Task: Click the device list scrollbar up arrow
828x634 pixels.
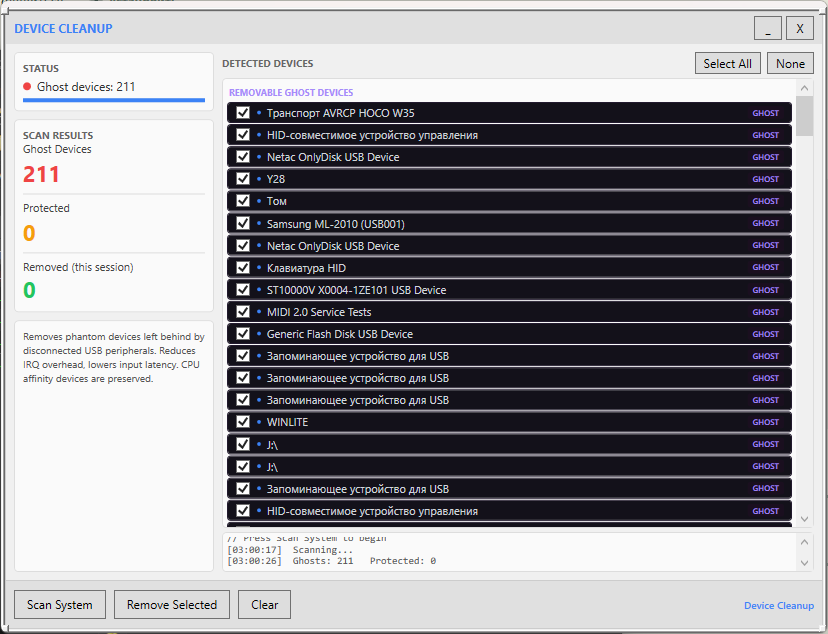Action: (805, 89)
